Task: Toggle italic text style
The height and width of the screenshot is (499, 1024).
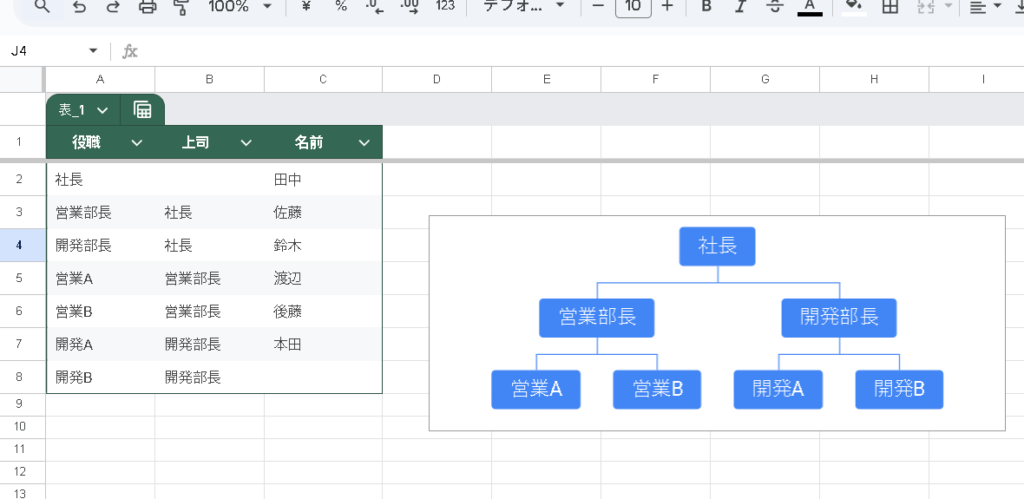Action: (740, 6)
